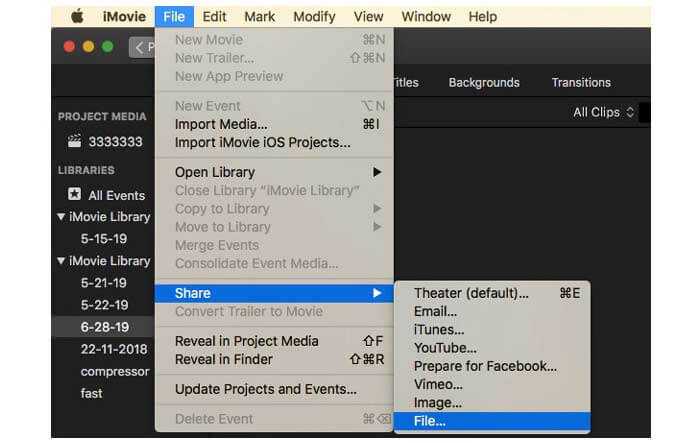
Task: Open the Mark menu
Action: click(x=259, y=17)
